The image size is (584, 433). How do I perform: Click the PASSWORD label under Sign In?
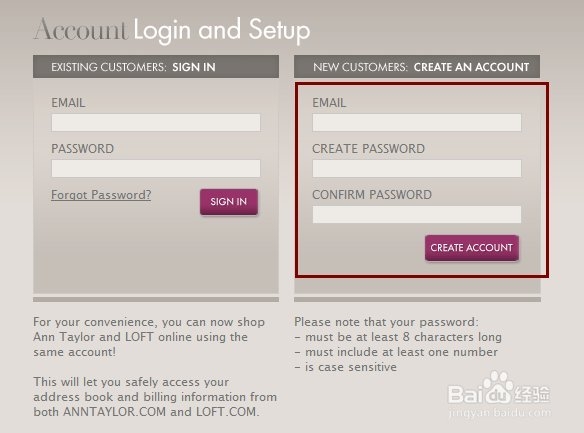82,149
